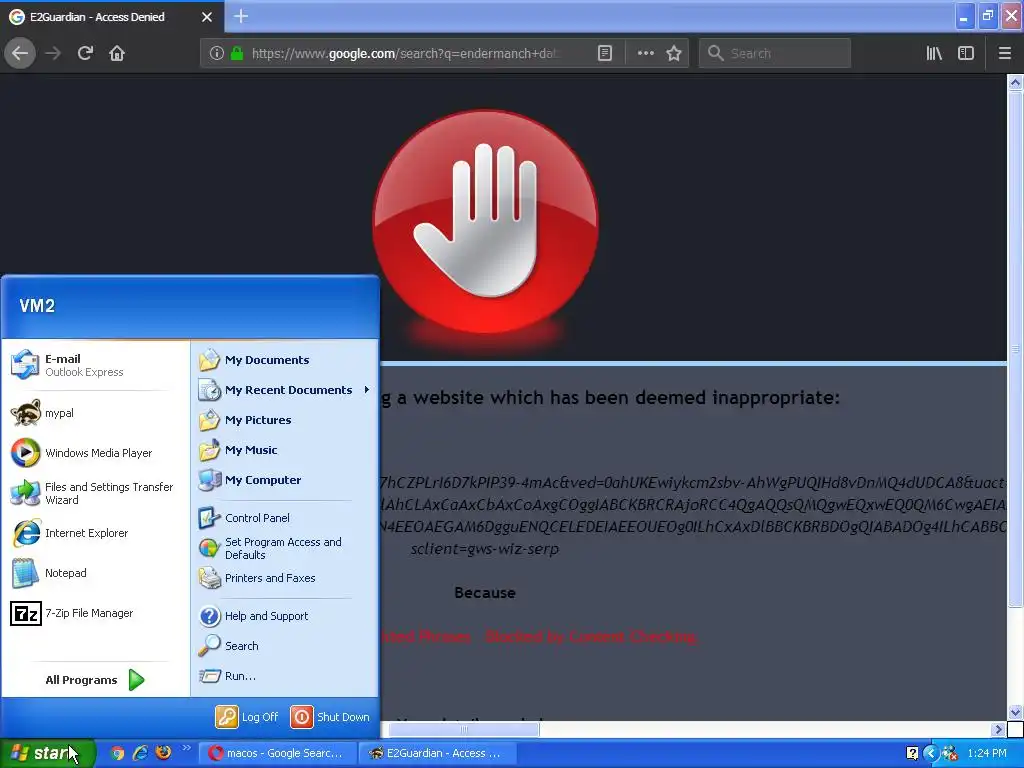Open My Documents folder
Image resolution: width=1024 pixels, height=768 pixels.
[x=285, y=360]
